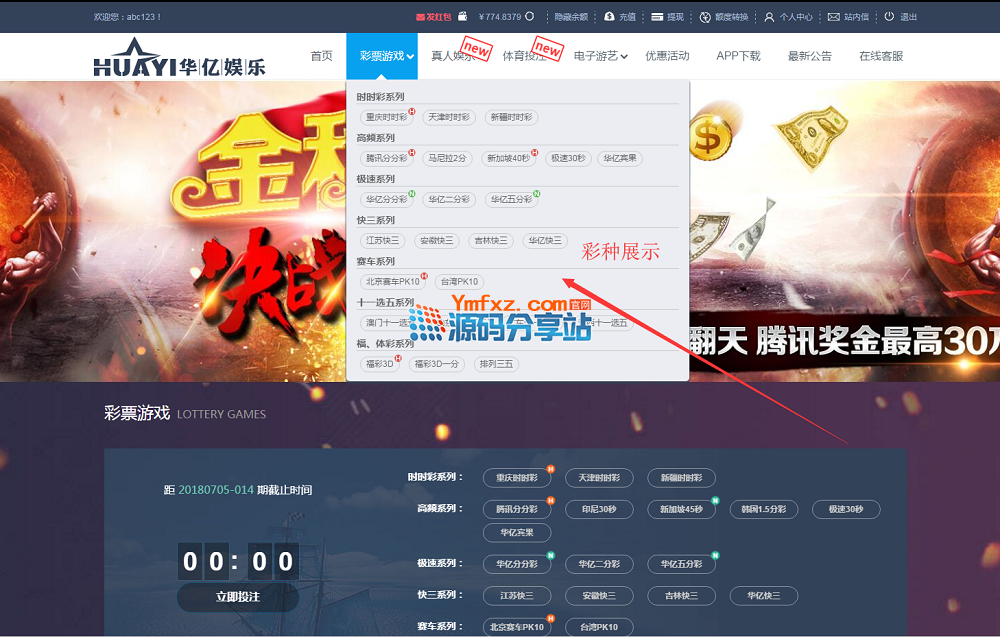The image size is (1000, 637).
Task: Refresh the balance with the circular icon
Action: pyautogui.click(x=530, y=17)
